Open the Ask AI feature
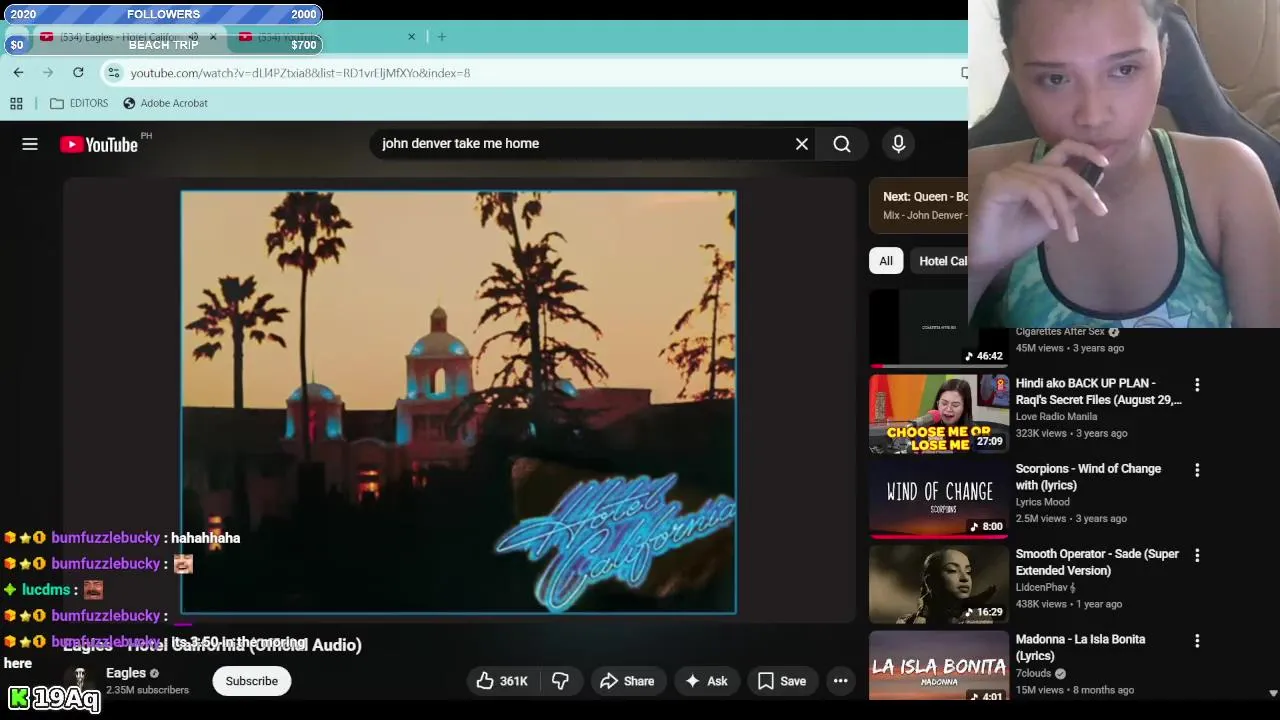 tap(706, 681)
